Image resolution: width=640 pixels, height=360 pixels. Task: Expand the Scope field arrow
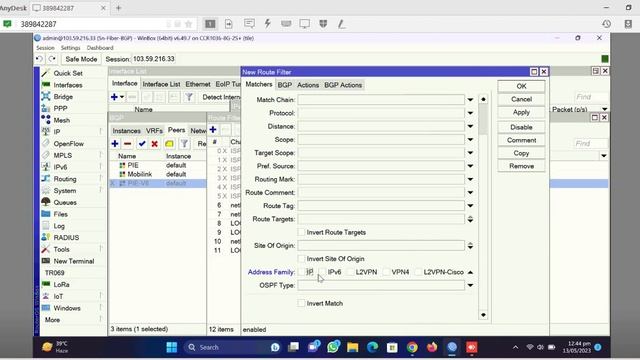point(470,140)
